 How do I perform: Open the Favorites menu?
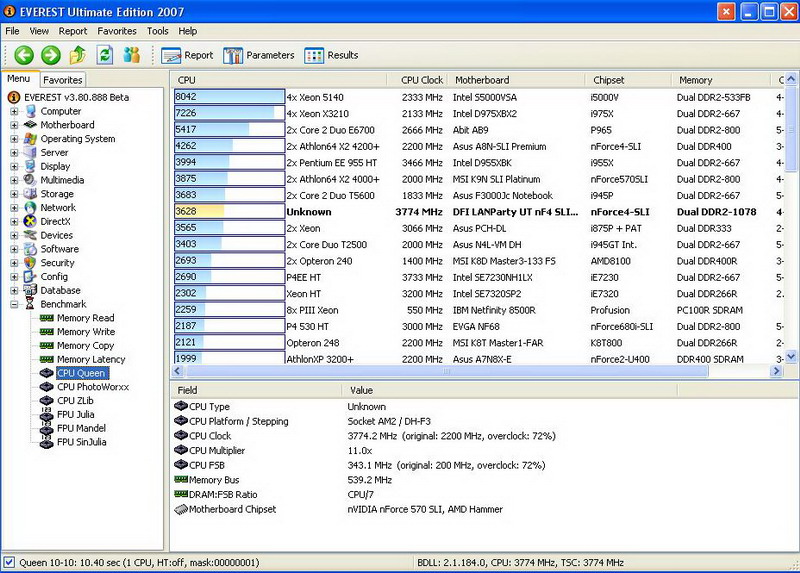[117, 31]
